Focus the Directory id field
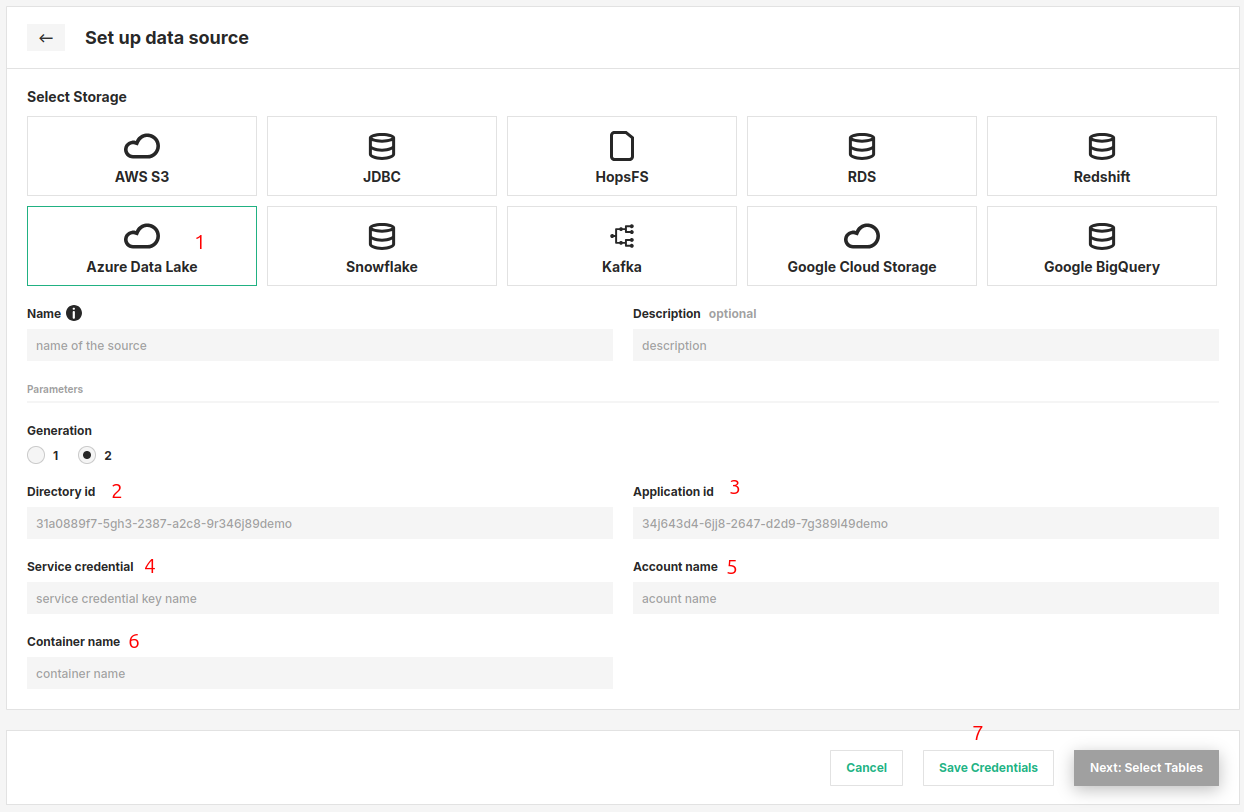 pyautogui.click(x=320, y=523)
